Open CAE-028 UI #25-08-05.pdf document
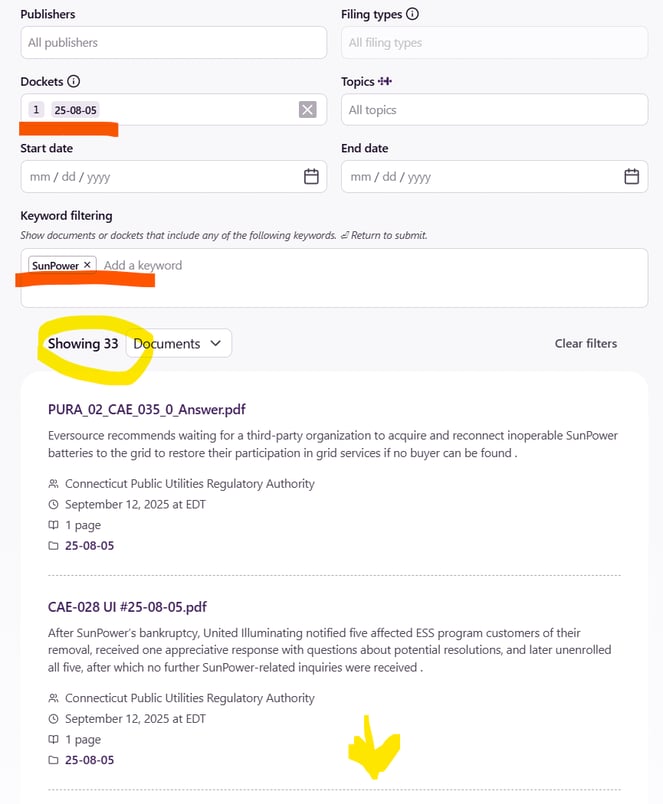The width and height of the screenshot is (663, 804). click(127, 607)
